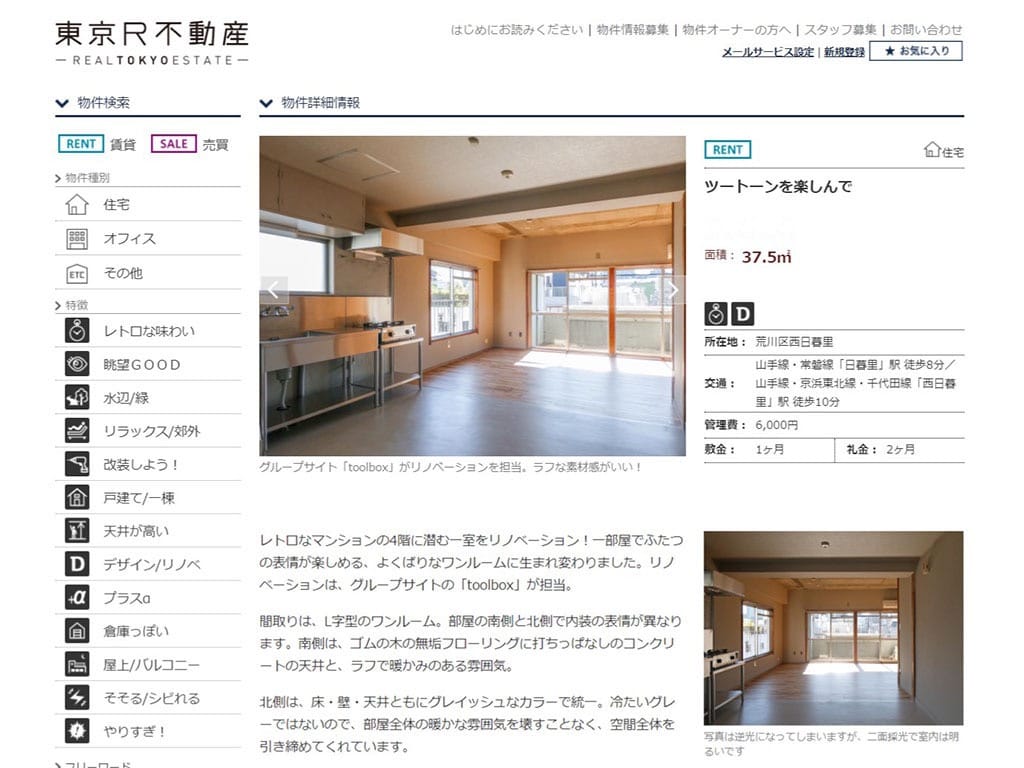Choose the 改装しよう drill icon
The image size is (1024, 768).
[77, 464]
